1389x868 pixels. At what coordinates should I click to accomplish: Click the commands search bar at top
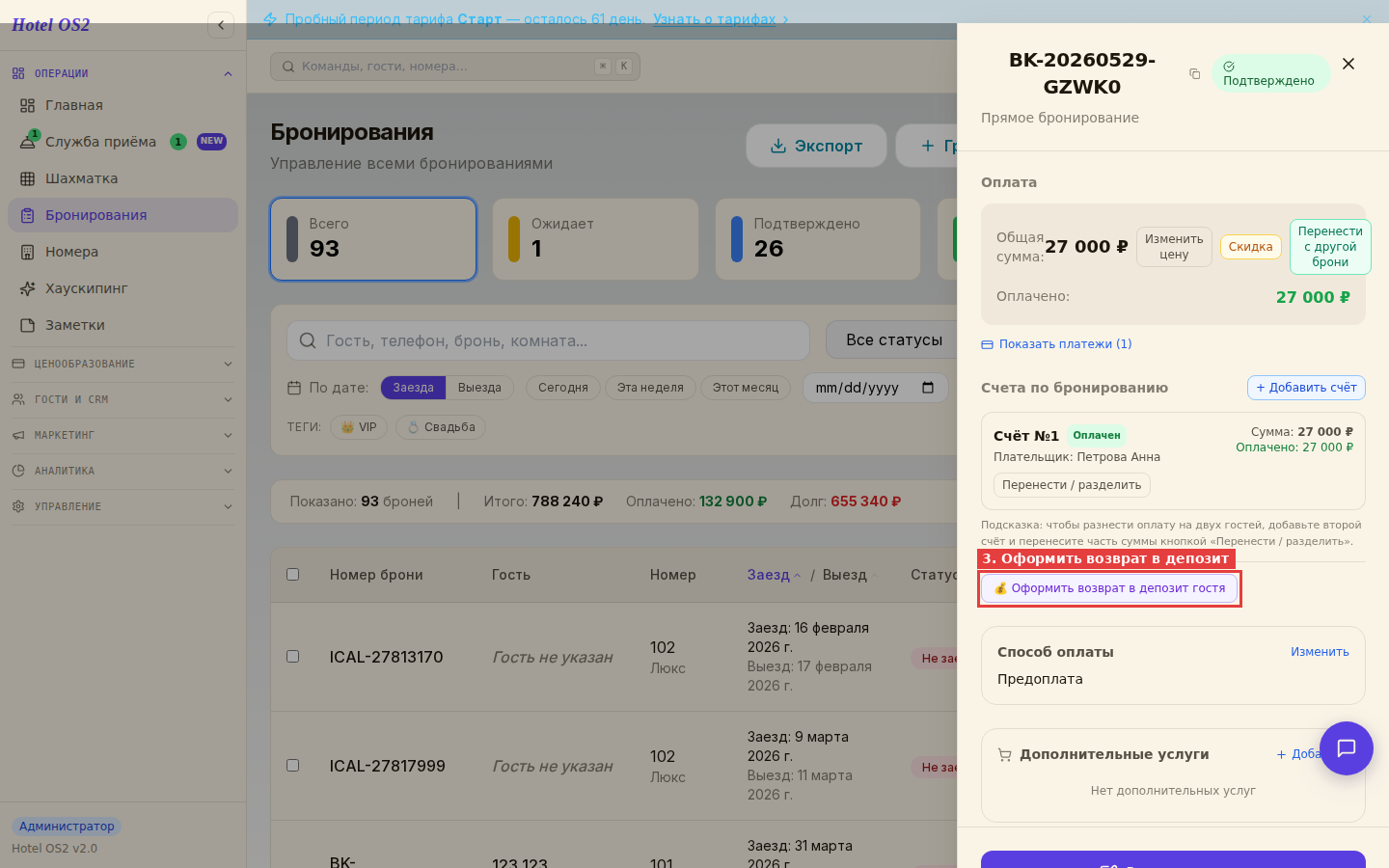pos(455,67)
